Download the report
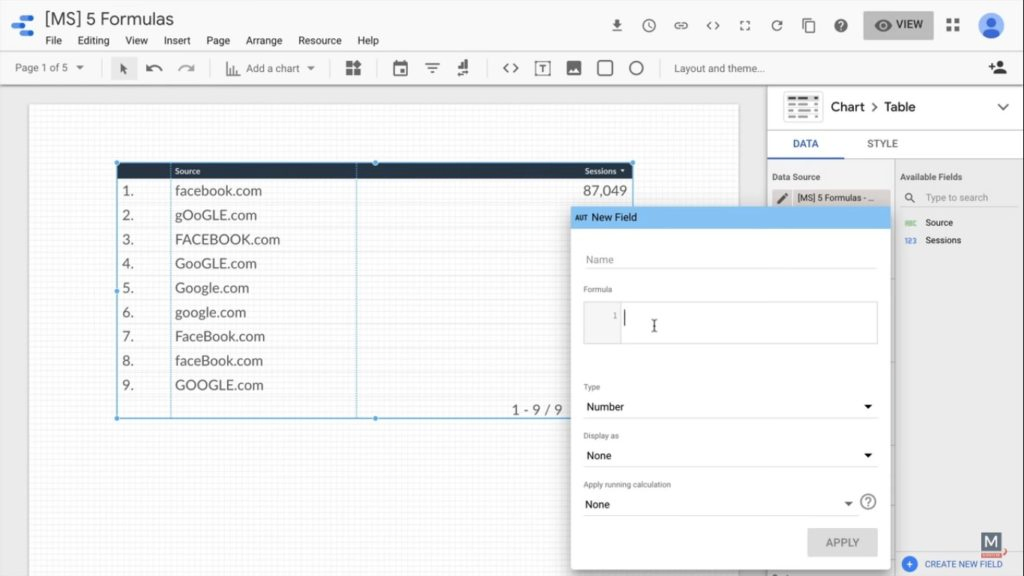 pos(617,26)
